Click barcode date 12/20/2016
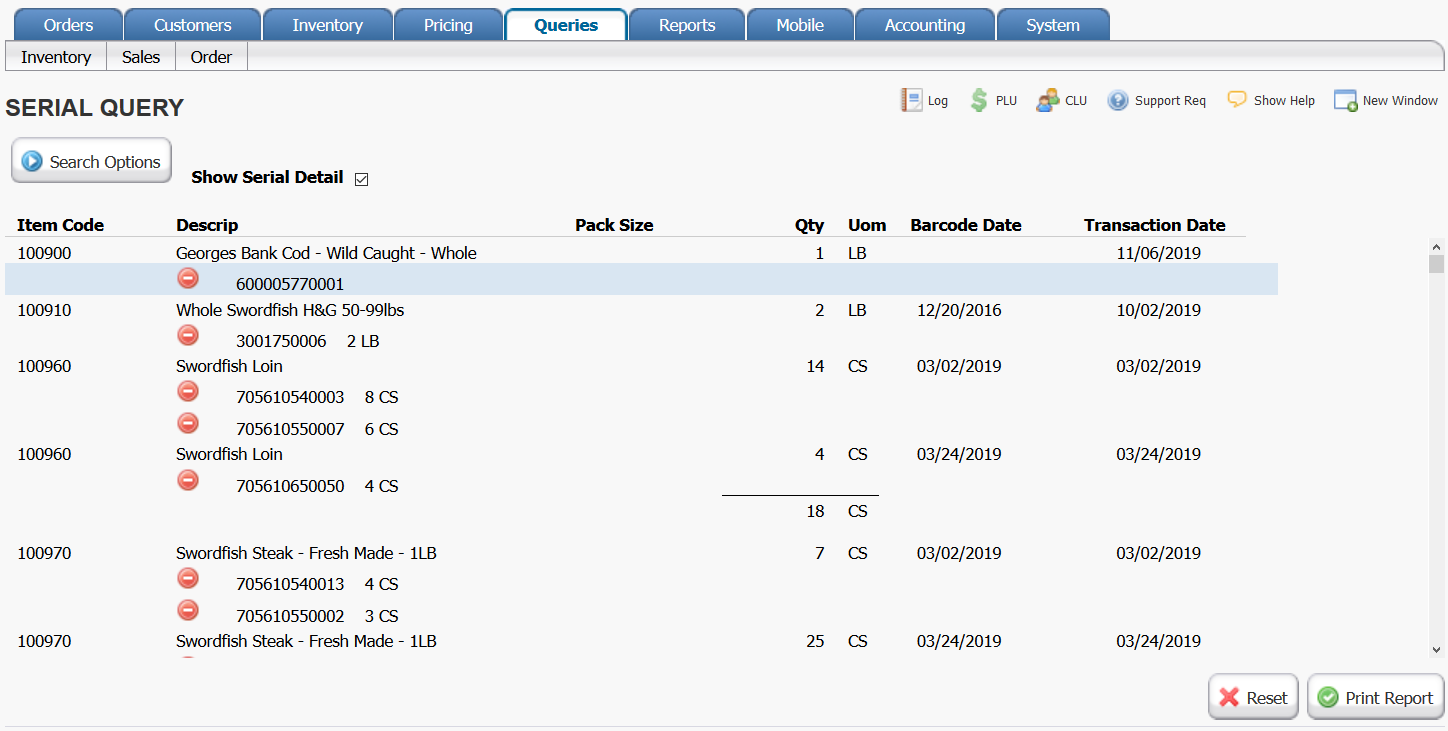This screenshot has height=731, width=1448. pos(959,310)
